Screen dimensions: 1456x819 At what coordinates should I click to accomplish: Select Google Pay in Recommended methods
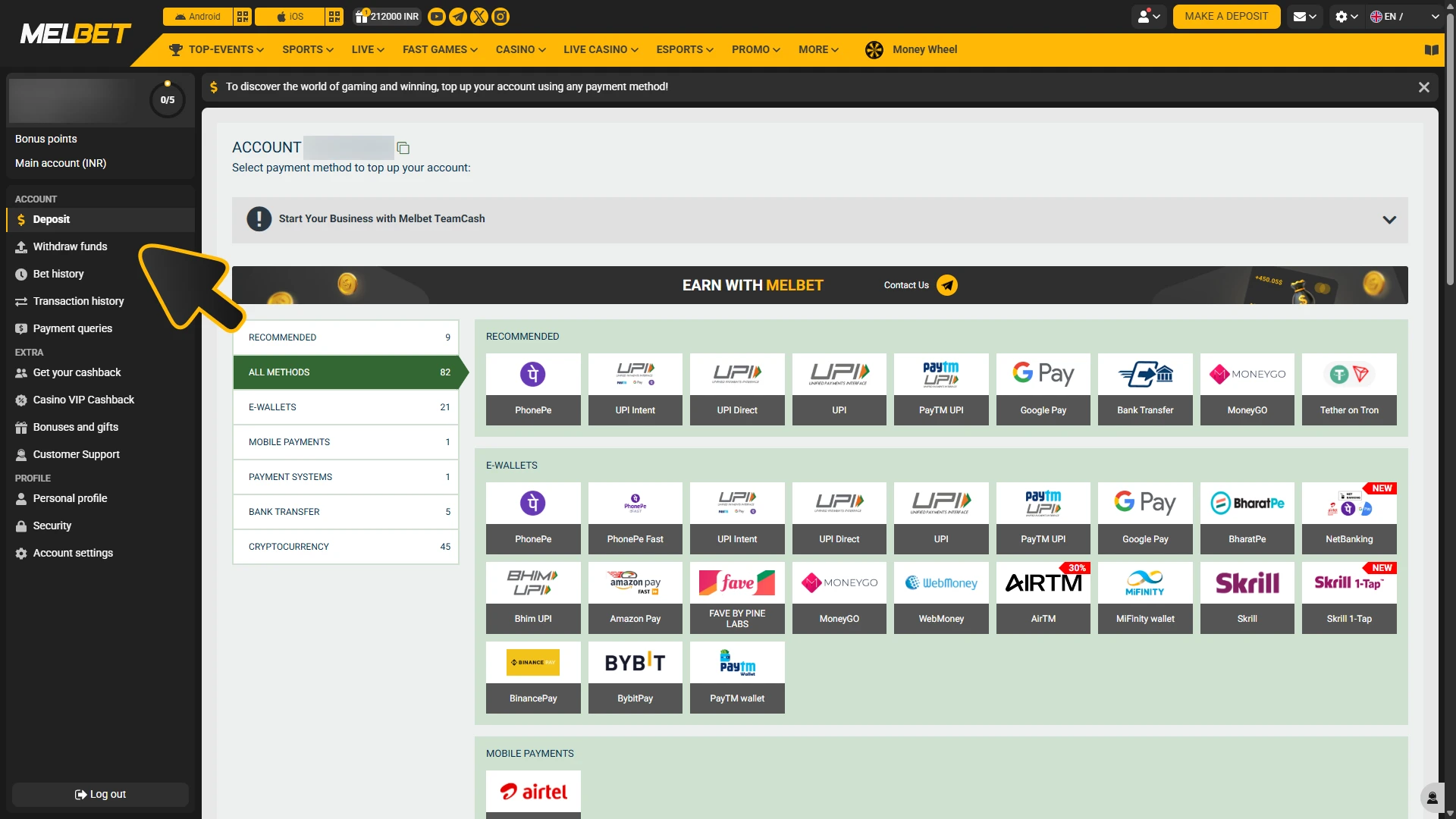coord(1043,389)
